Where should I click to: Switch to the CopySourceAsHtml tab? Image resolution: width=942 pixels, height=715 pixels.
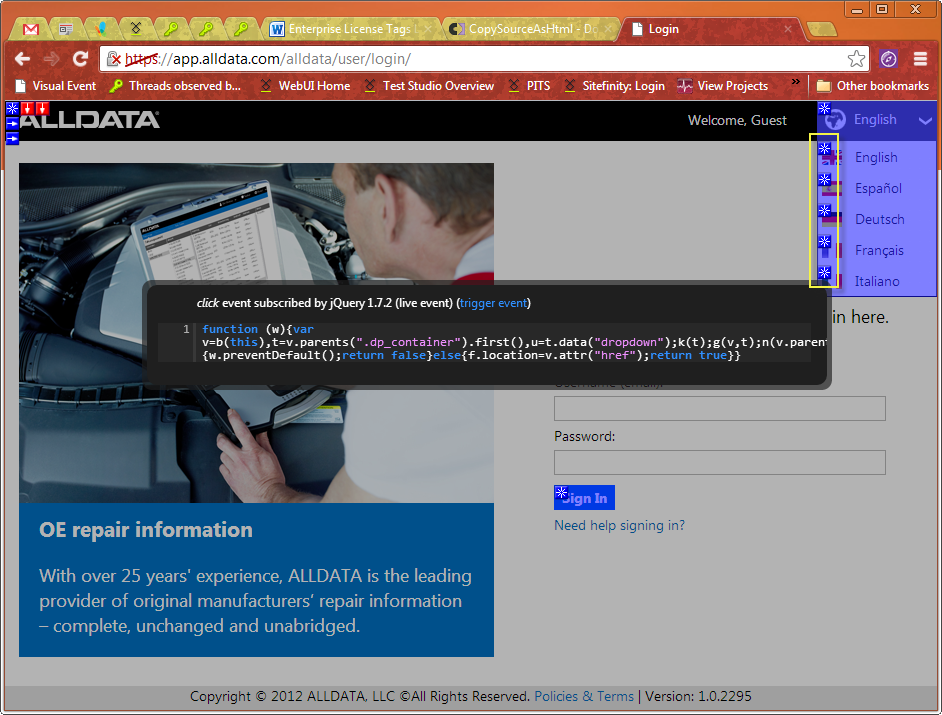(525, 29)
